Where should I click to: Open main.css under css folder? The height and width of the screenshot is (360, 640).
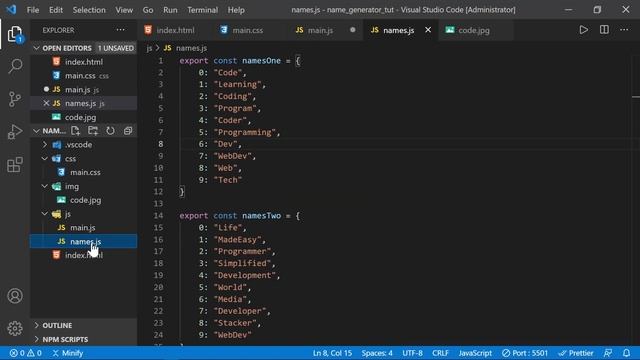(83, 172)
